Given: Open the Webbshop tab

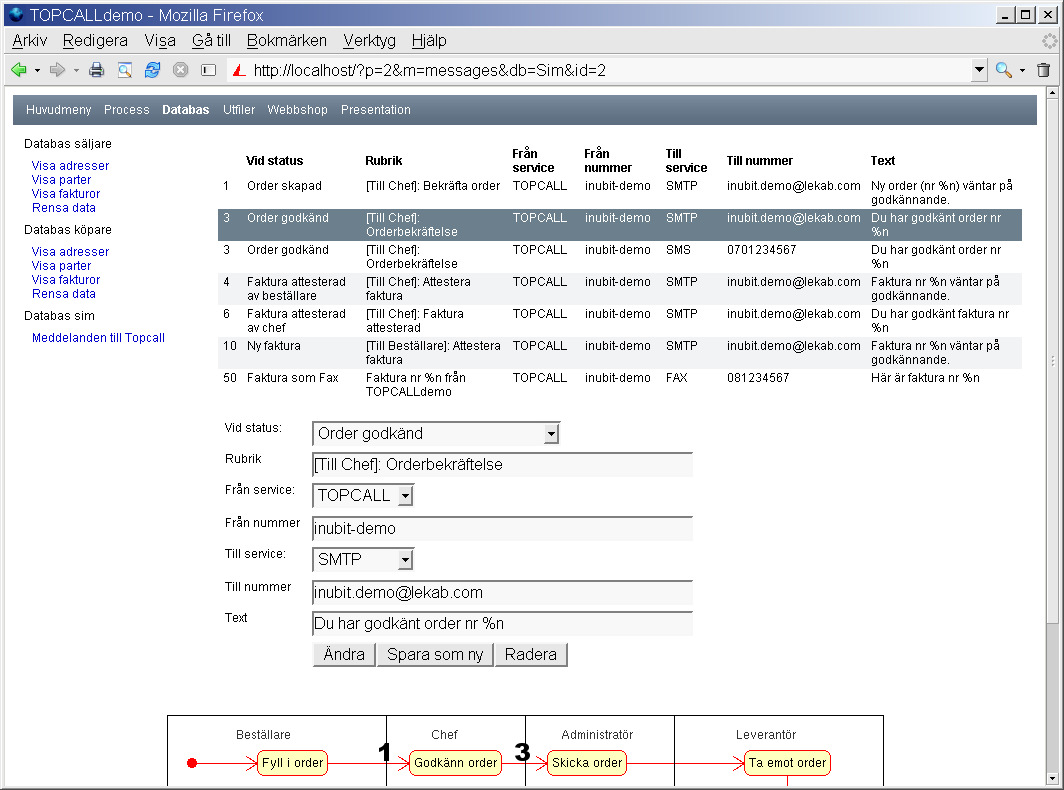Looking at the screenshot, I should point(297,110).
